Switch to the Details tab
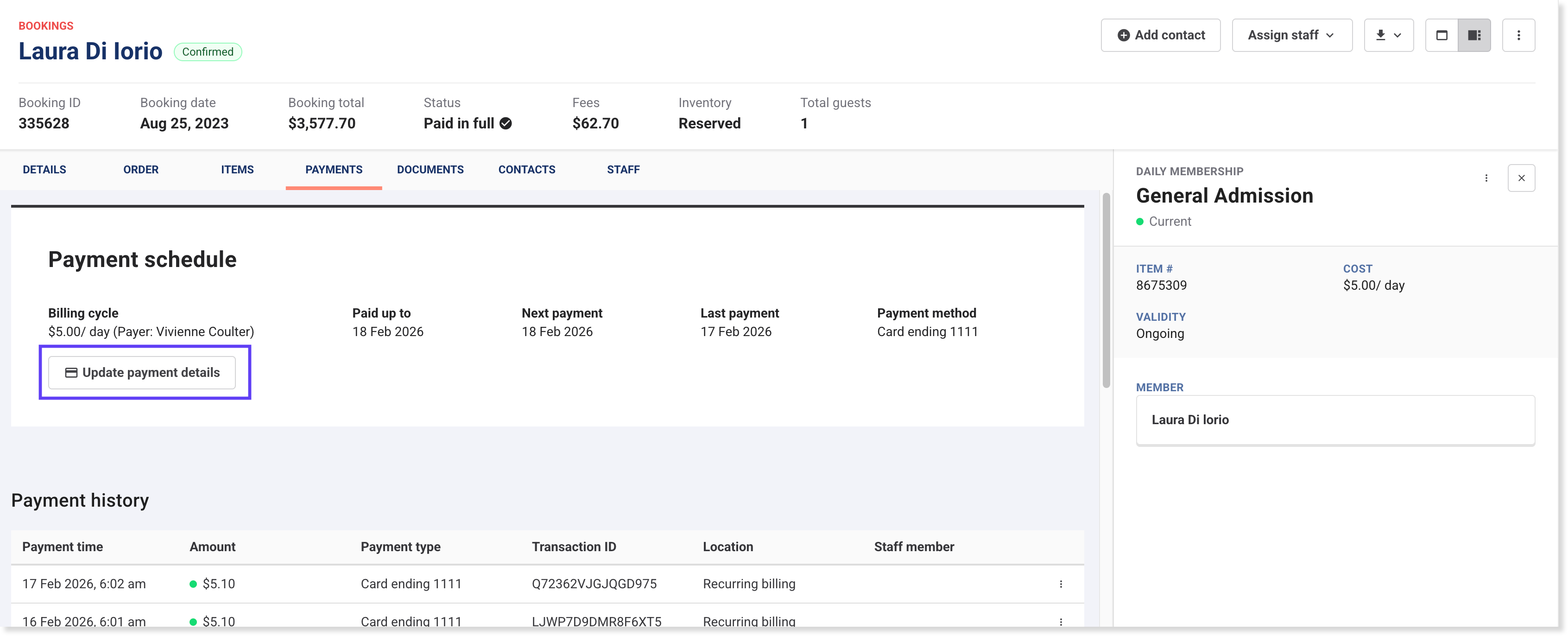This screenshot has width=1568, height=636. coord(44,169)
